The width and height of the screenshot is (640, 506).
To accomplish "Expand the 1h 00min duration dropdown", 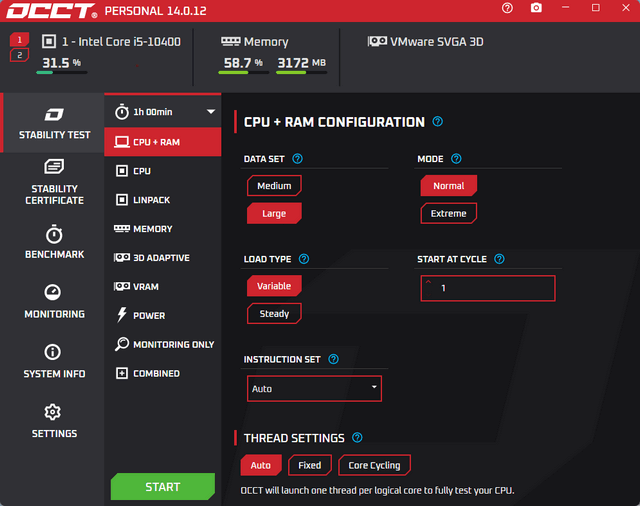I will 211,111.
